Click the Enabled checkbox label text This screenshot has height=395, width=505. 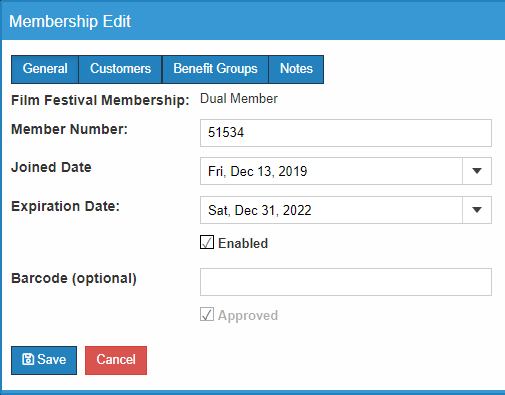click(x=243, y=243)
